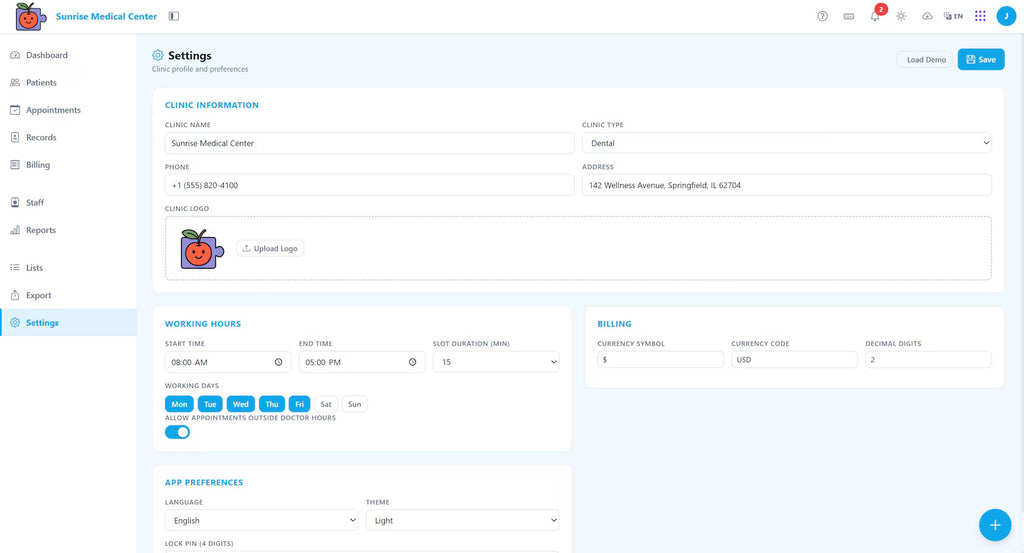Open the apps grid icon

(980, 16)
